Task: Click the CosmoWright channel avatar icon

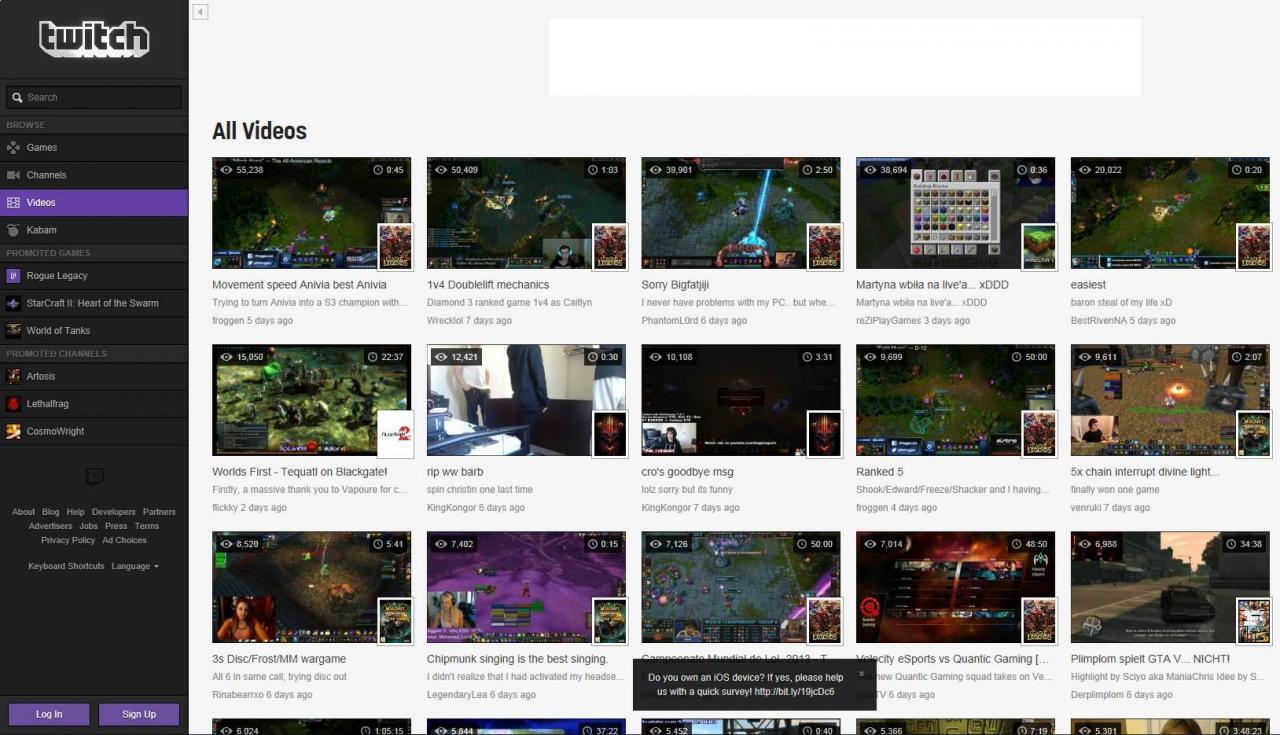Action: point(13,431)
